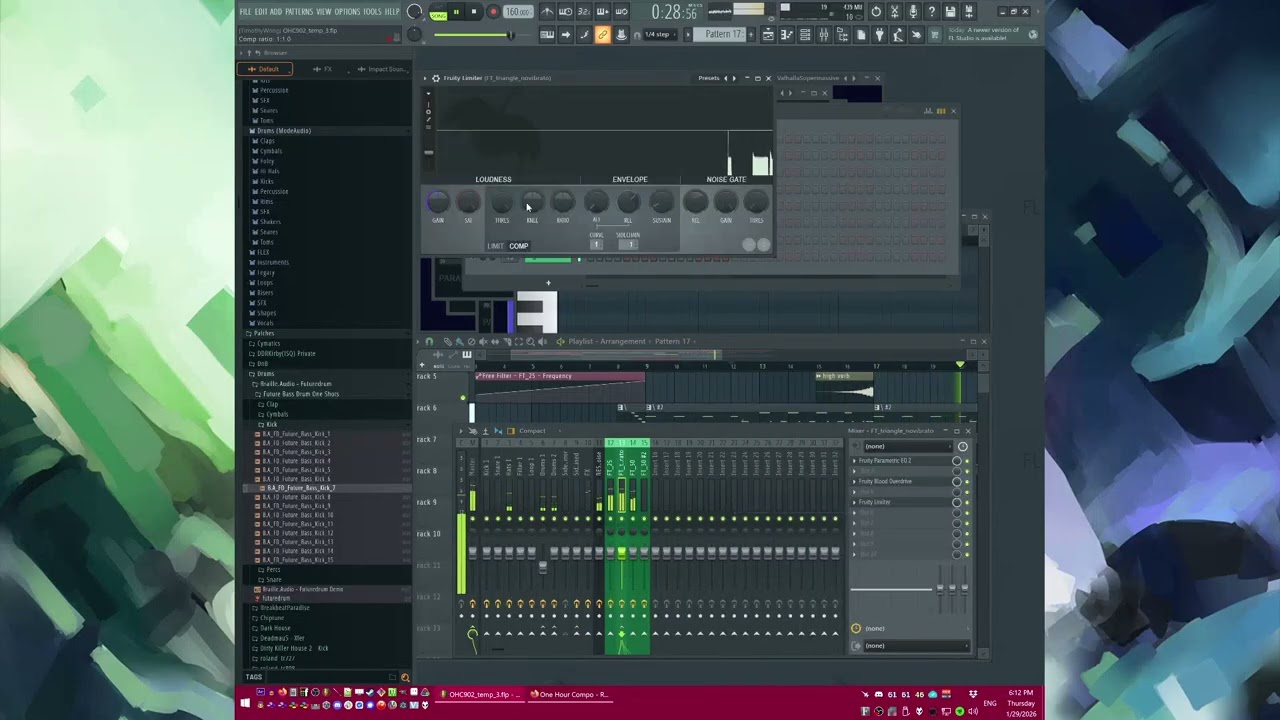Image resolution: width=1280 pixels, height=720 pixels.
Task: Open the help question mark icon
Action: pos(931,12)
